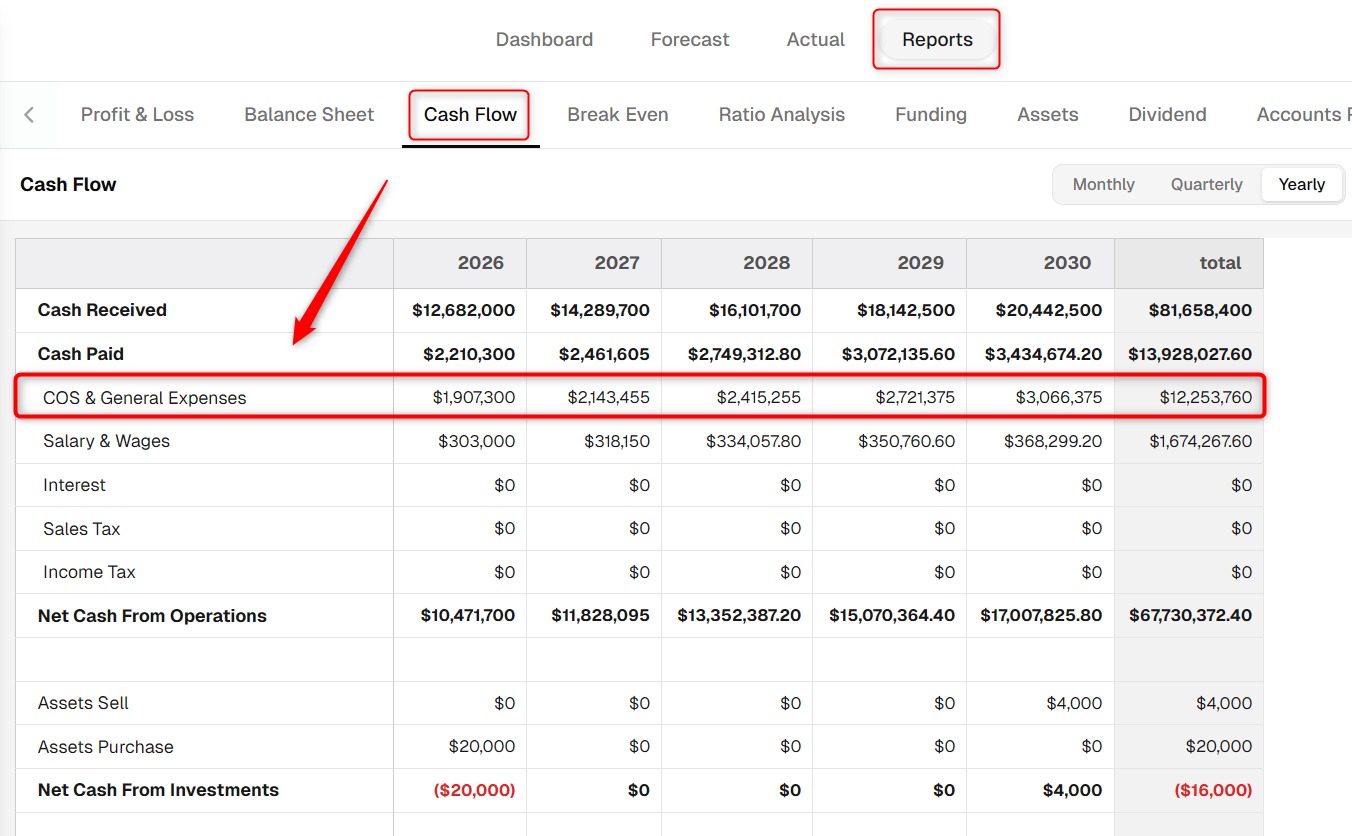Click the left chevron to scroll tabs back
This screenshot has width=1352, height=836.
point(29,115)
